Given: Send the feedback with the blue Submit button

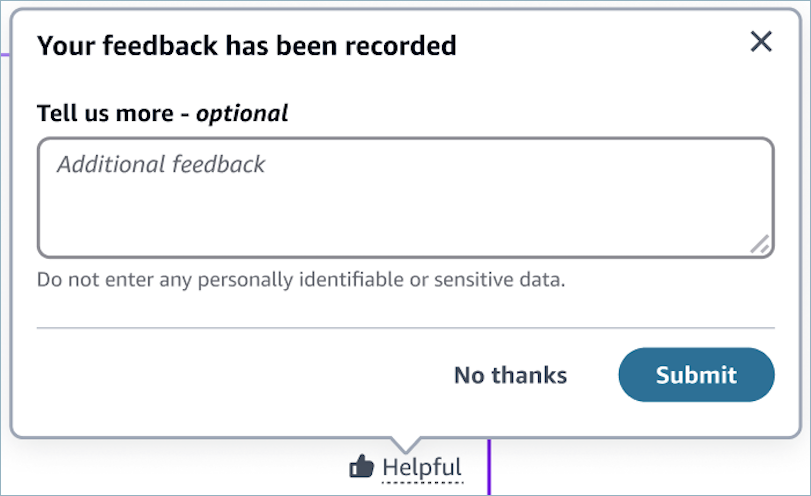Looking at the screenshot, I should (x=696, y=375).
